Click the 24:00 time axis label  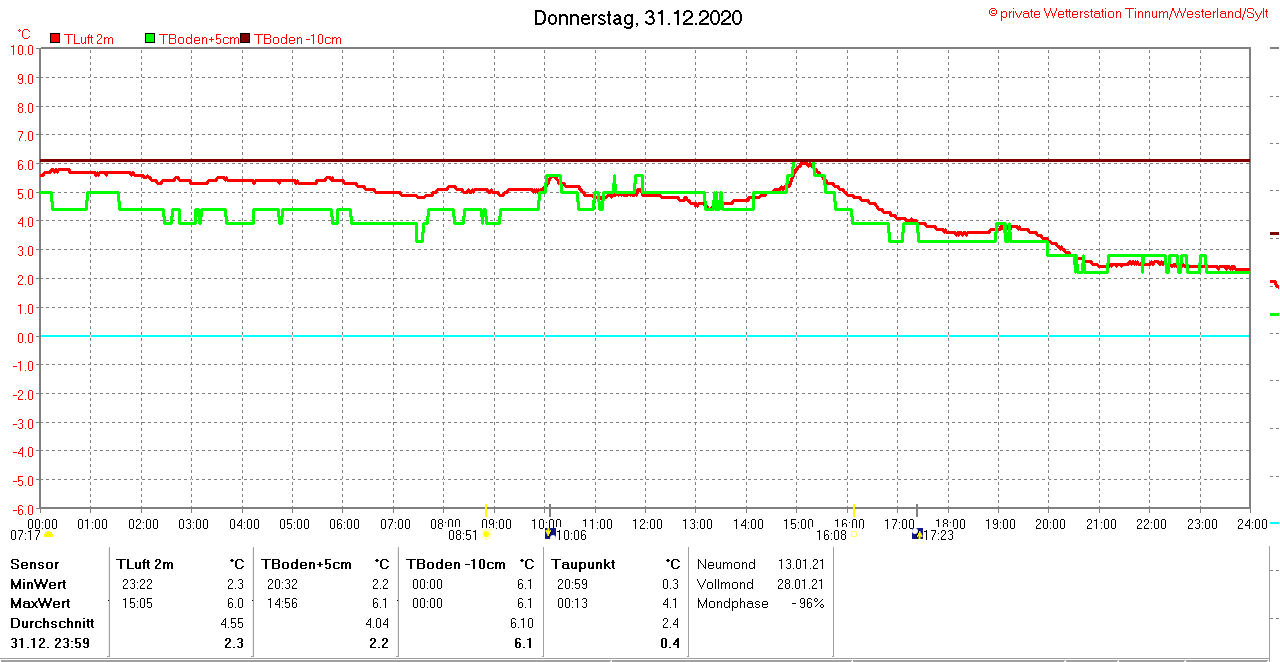[x=1251, y=524]
